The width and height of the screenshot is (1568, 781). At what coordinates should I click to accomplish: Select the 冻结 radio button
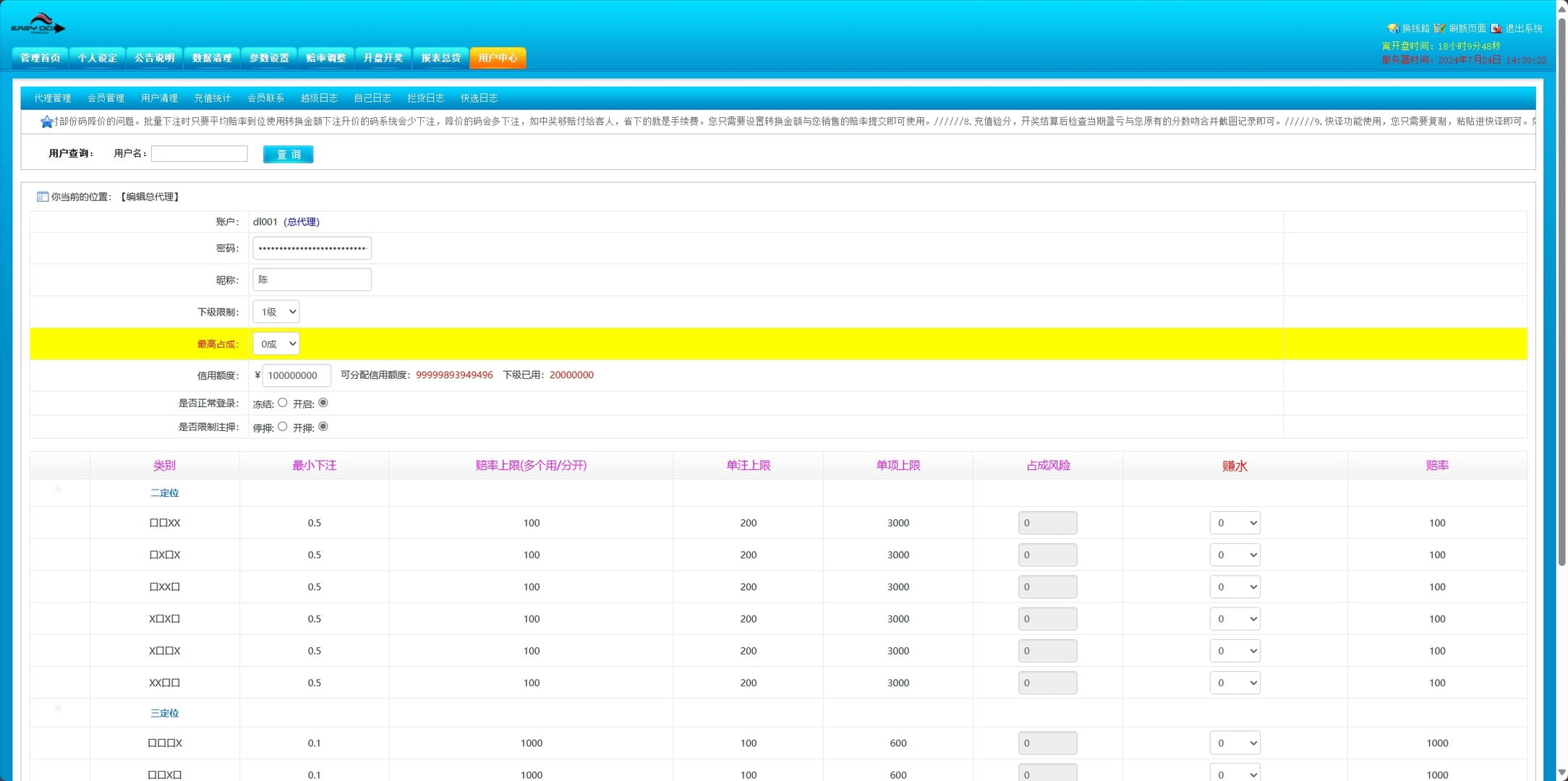click(283, 403)
